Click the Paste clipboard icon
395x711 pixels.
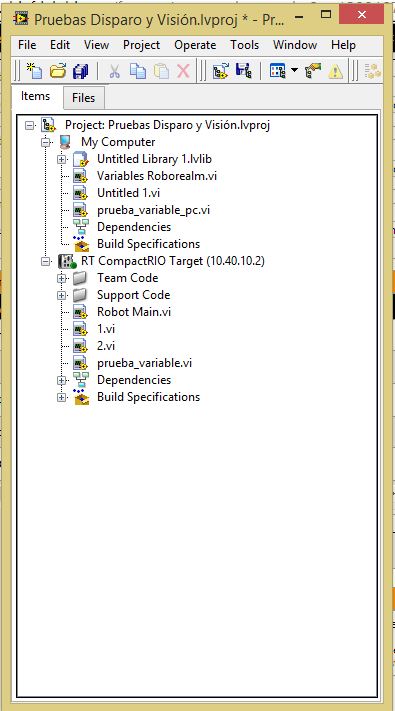pyautogui.click(x=161, y=71)
